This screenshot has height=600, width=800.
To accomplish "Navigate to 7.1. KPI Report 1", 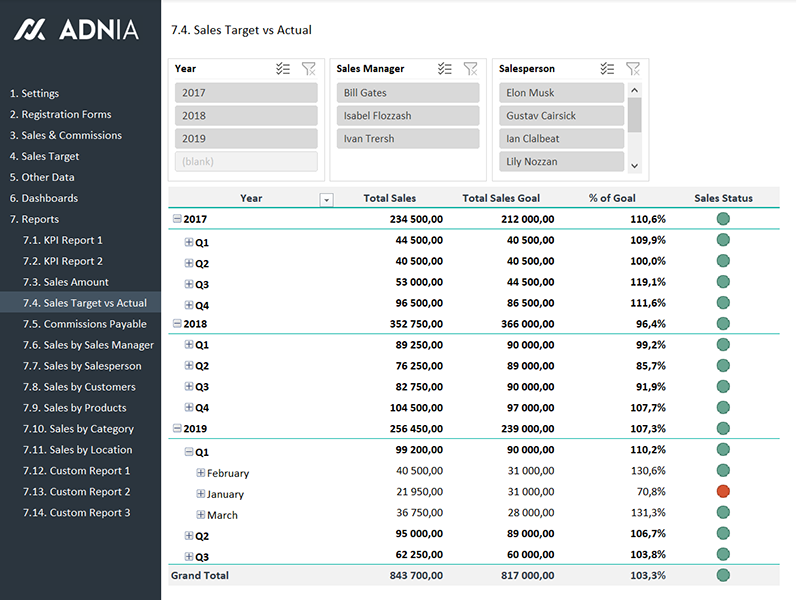I will [63, 240].
